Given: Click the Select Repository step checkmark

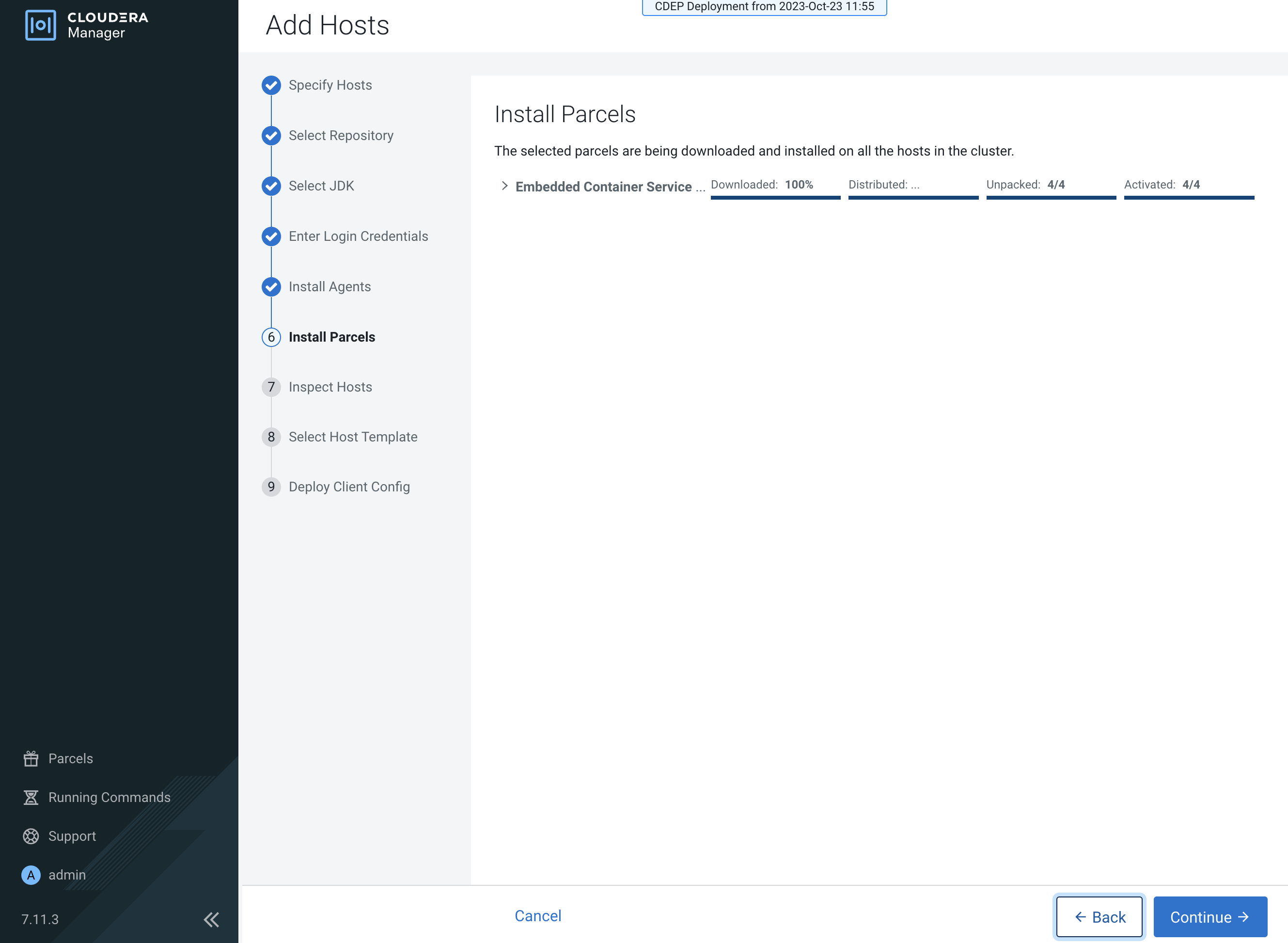Looking at the screenshot, I should pyautogui.click(x=271, y=136).
